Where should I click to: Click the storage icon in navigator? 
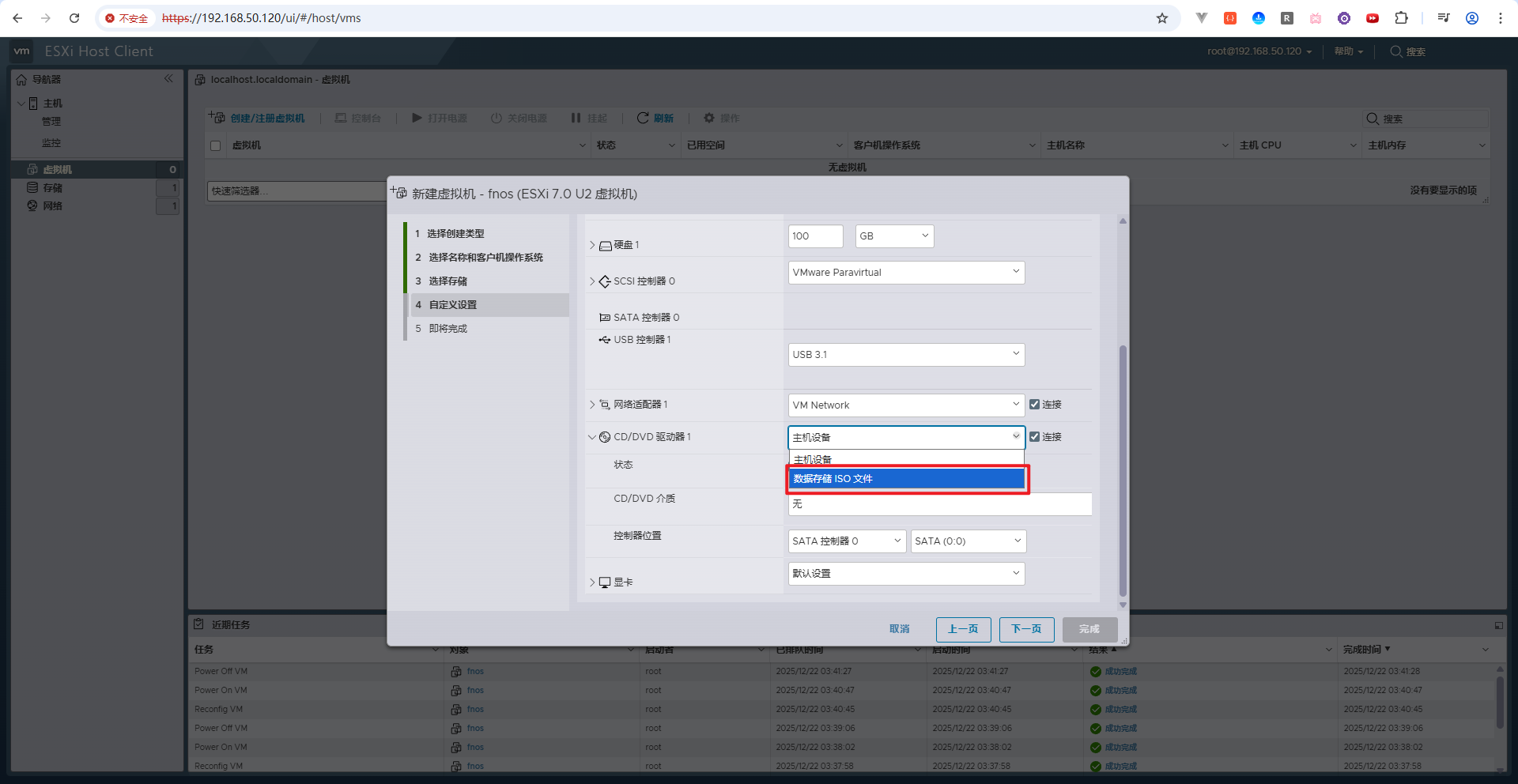[32, 188]
